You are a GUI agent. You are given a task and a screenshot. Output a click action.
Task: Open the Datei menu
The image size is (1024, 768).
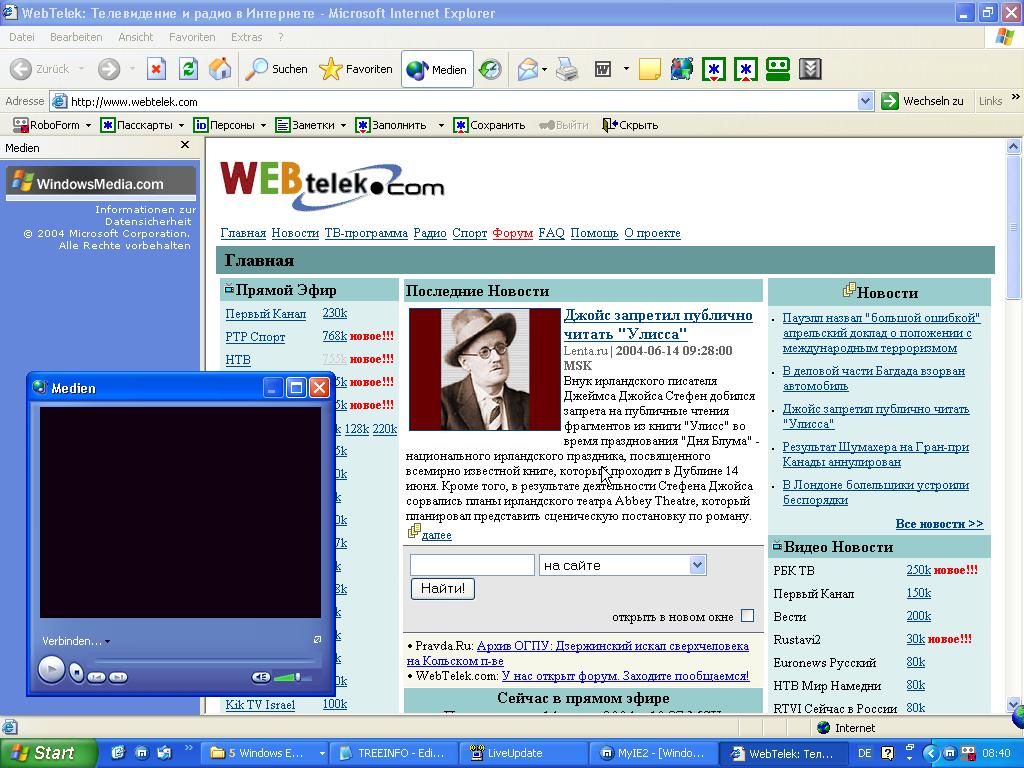click(x=22, y=37)
